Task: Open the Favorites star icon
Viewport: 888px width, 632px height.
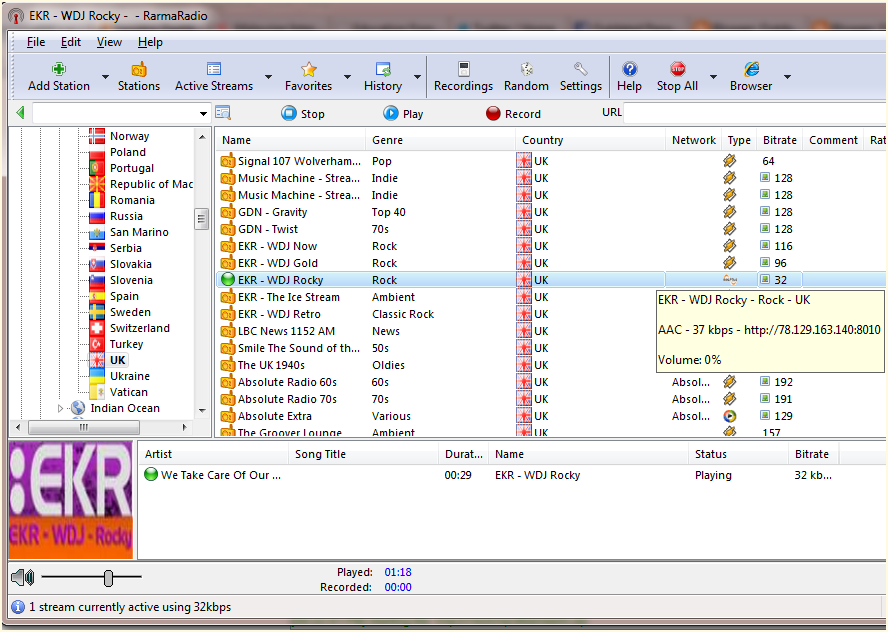Action: click(x=309, y=69)
